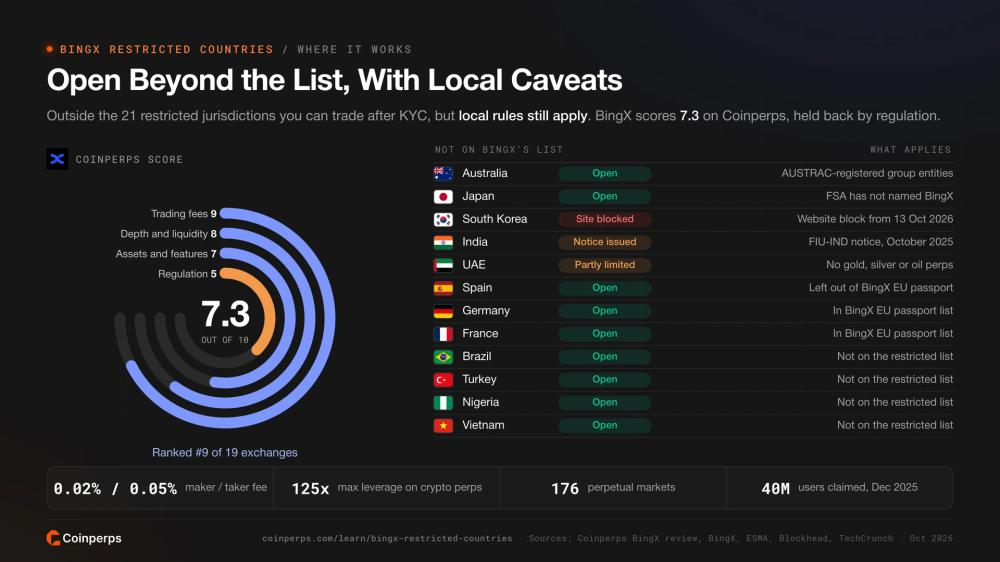Click the France flag icon

click(x=443, y=334)
